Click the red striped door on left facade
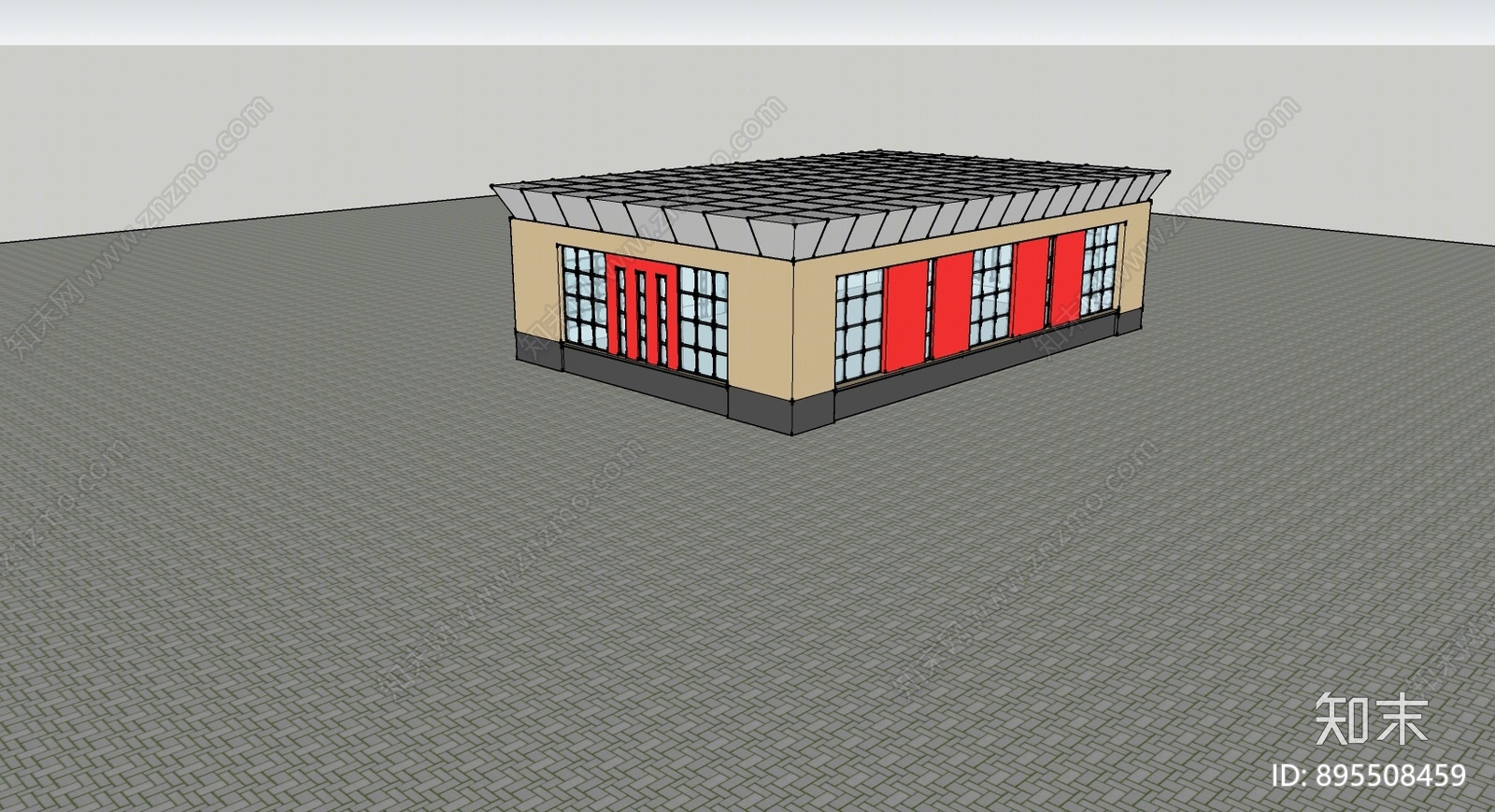This screenshot has height=812, width=1495. [643, 312]
